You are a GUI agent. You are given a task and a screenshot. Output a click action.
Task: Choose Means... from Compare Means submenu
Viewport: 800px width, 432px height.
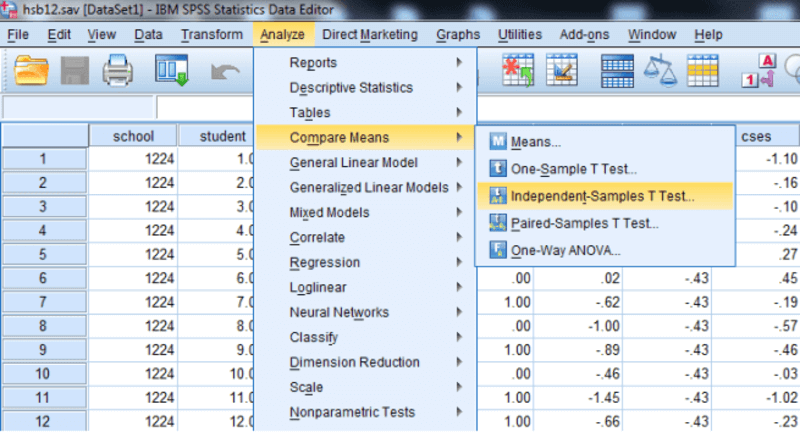click(x=605, y=141)
